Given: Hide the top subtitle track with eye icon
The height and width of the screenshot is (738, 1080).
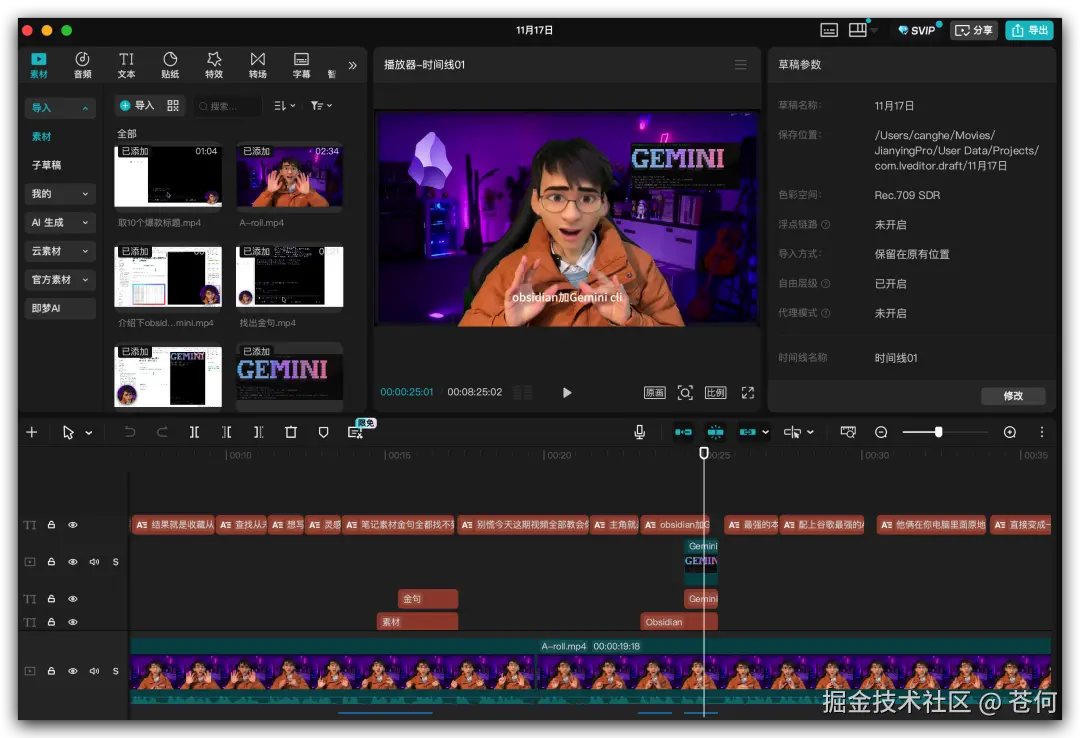Looking at the screenshot, I should click(x=73, y=525).
